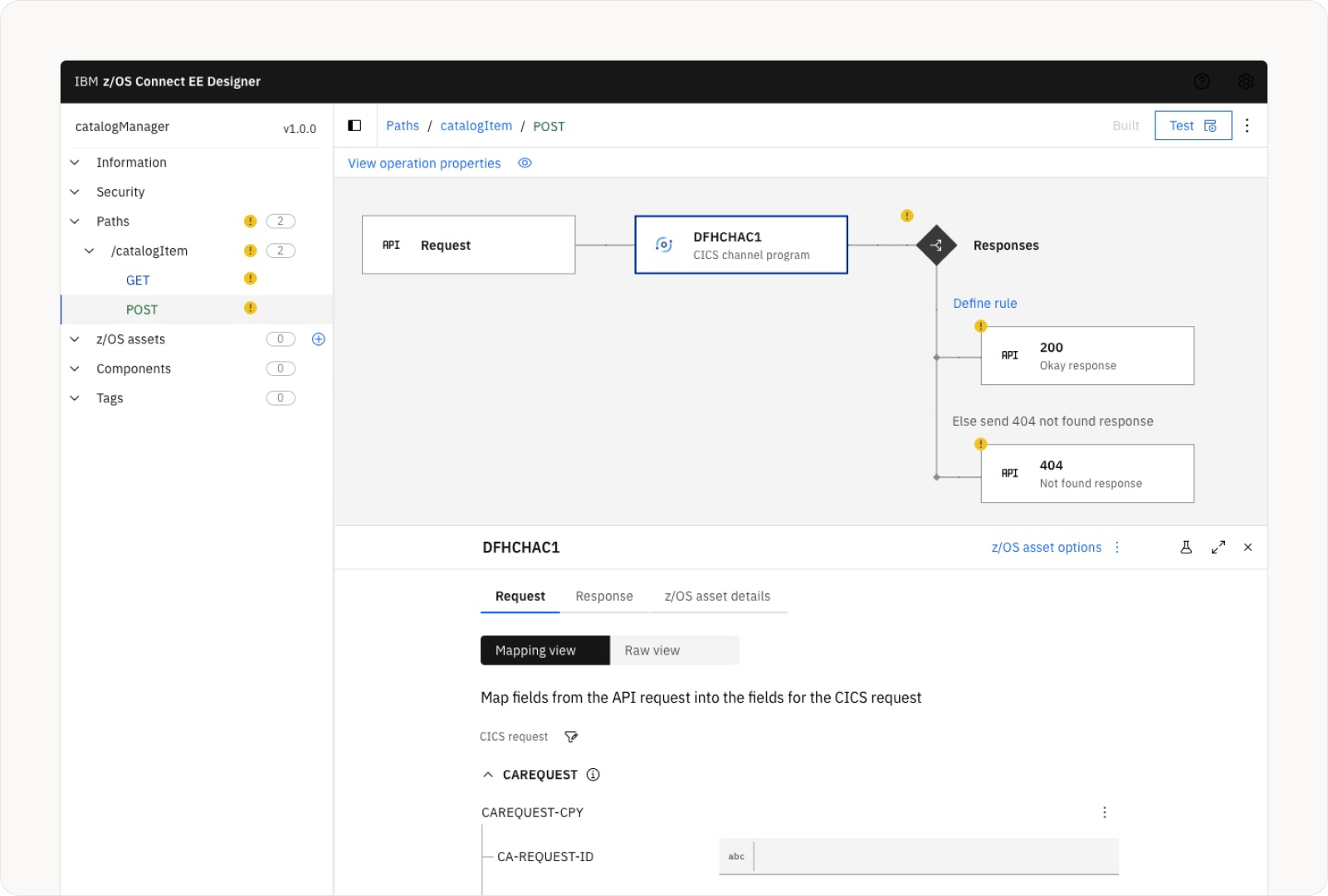Click the catalogManager API title

122,127
